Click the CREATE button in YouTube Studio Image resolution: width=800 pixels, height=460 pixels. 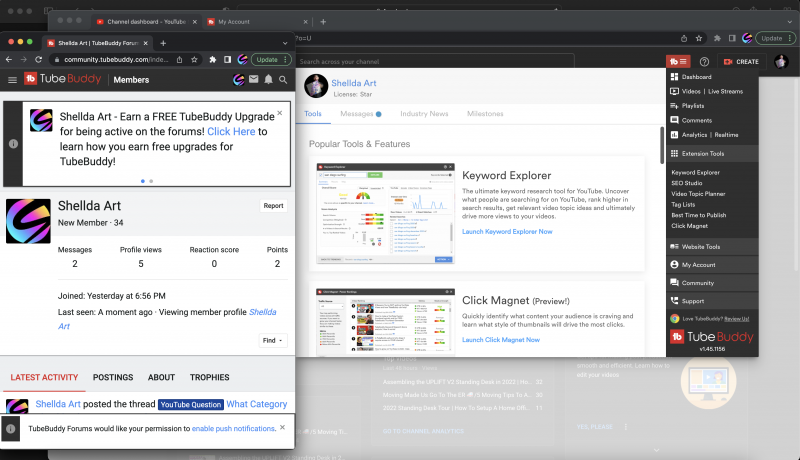coord(740,62)
